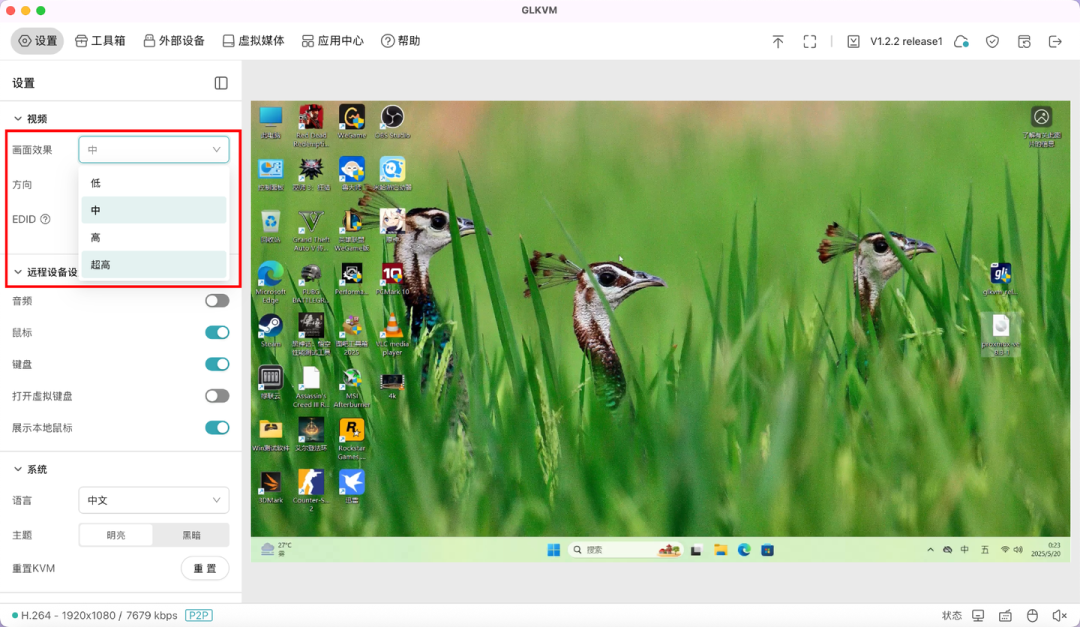Open the 语言 language dropdown
Screen dimensions: 1080x627
coord(153,500)
